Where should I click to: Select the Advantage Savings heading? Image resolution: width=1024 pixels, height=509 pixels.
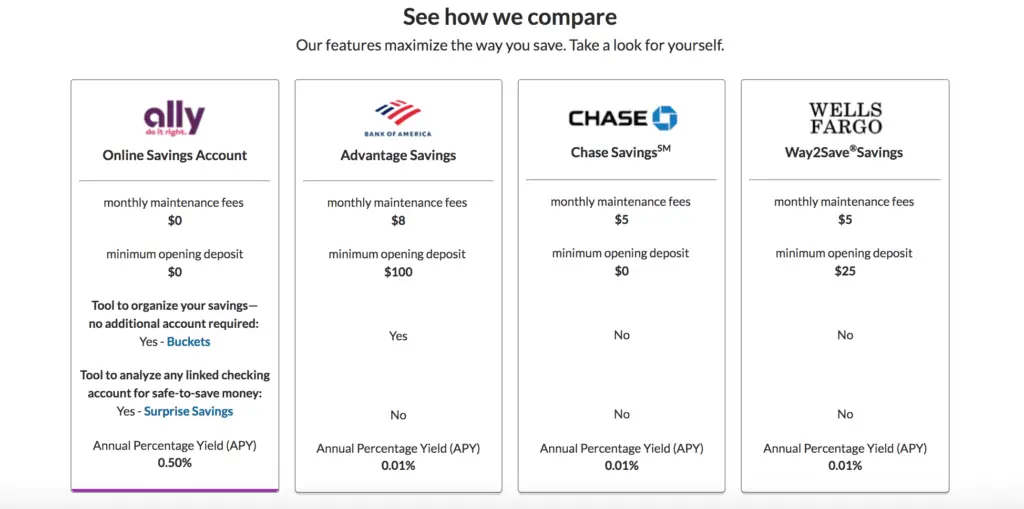click(398, 156)
